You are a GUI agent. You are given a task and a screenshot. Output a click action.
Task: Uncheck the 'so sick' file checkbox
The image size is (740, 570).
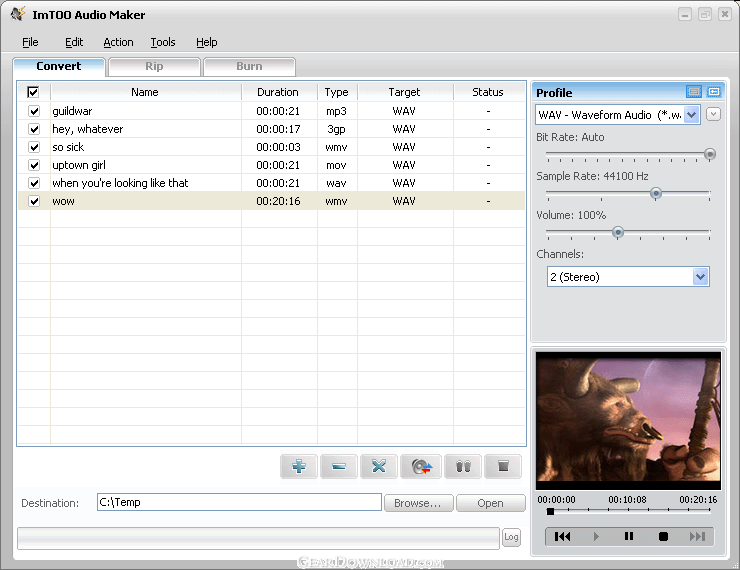(x=34, y=147)
